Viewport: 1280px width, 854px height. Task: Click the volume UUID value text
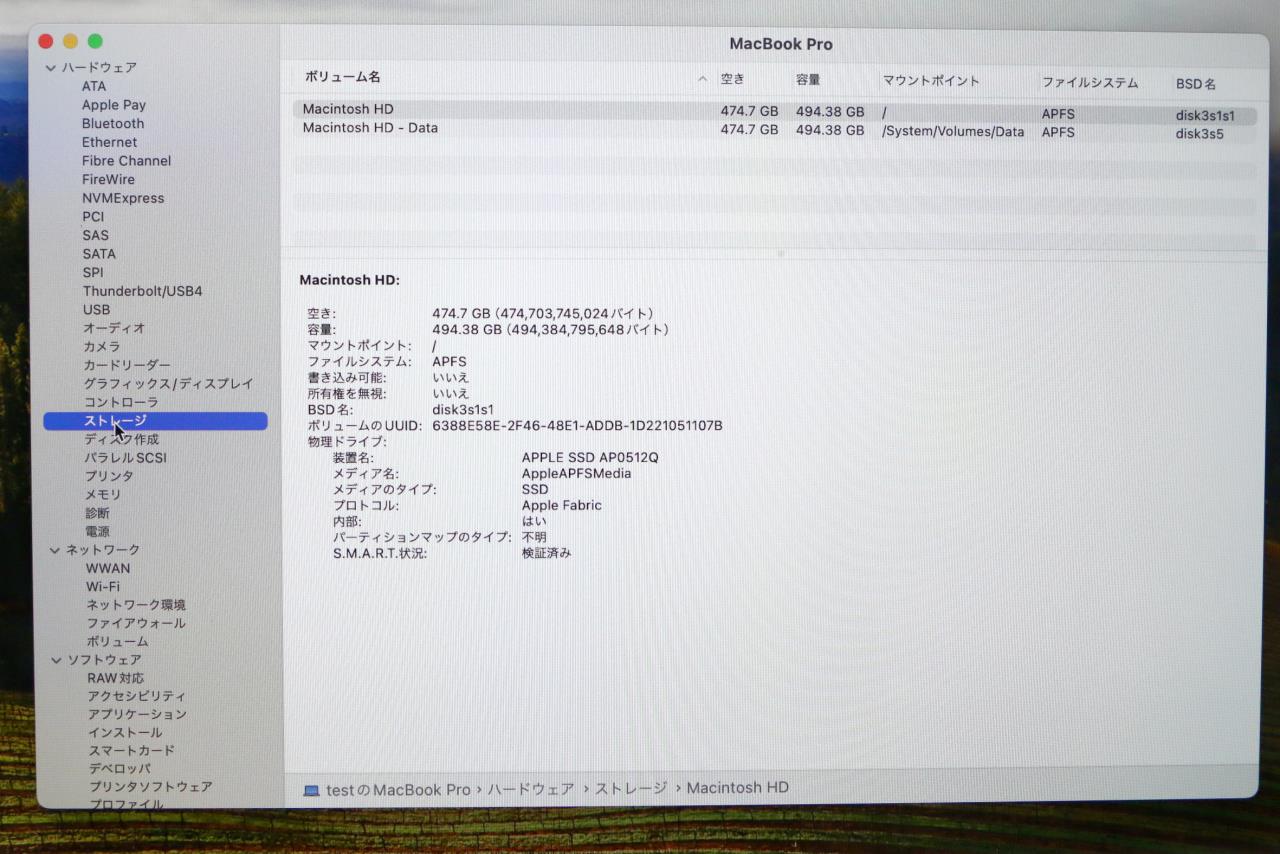[x=577, y=426]
